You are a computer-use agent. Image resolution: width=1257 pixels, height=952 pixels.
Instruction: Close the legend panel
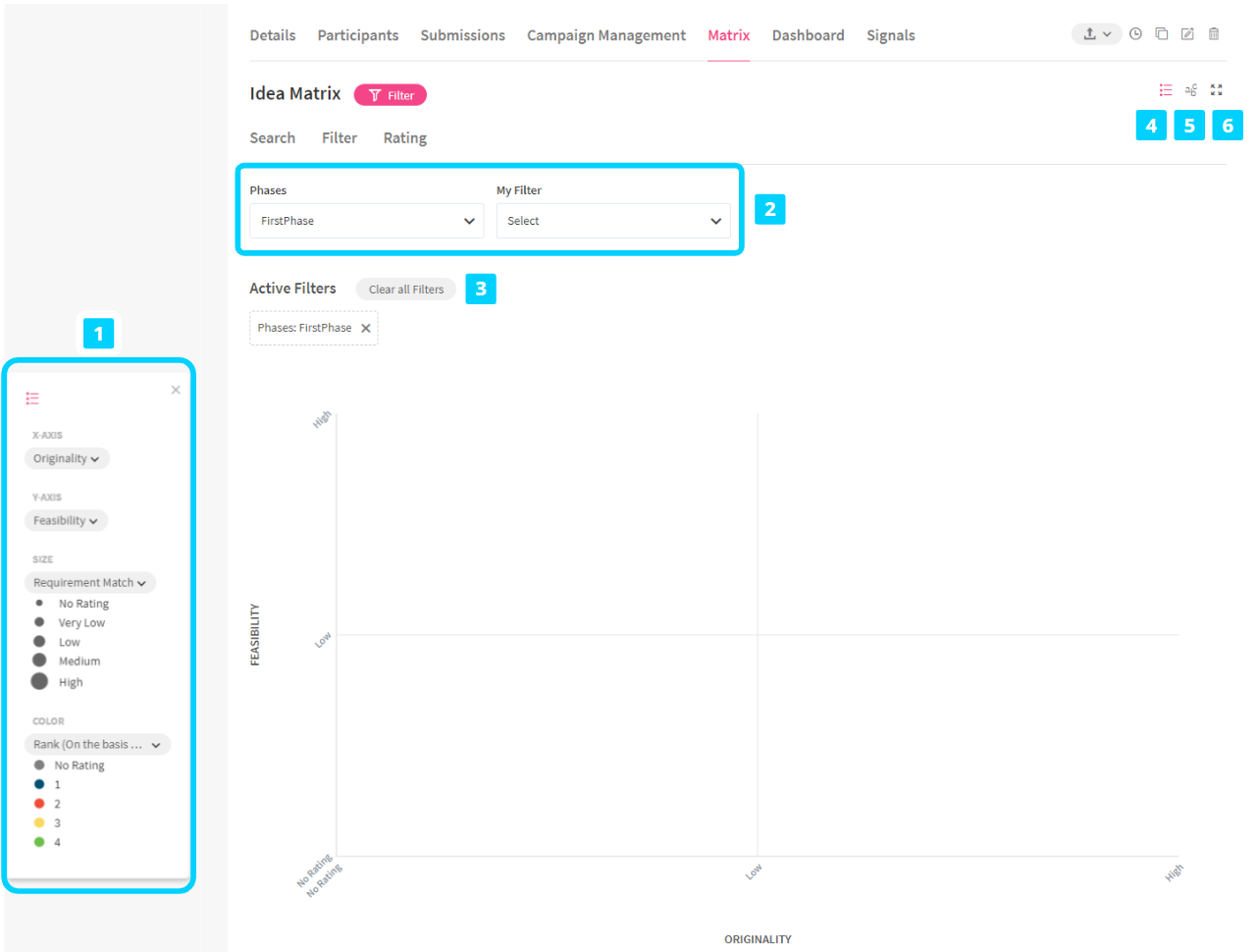point(176,390)
